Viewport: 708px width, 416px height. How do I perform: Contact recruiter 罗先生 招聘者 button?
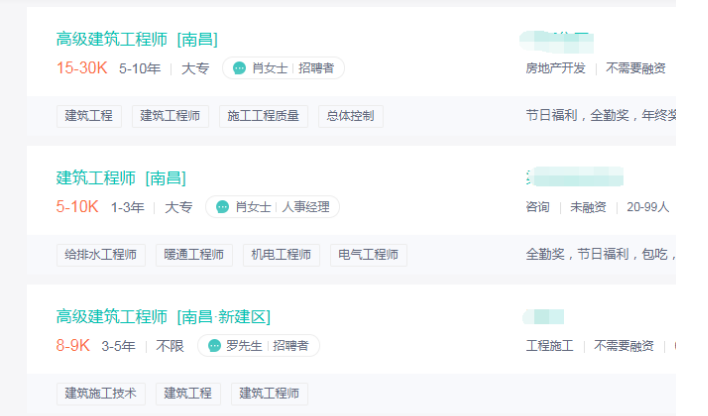tap(258, 346)
